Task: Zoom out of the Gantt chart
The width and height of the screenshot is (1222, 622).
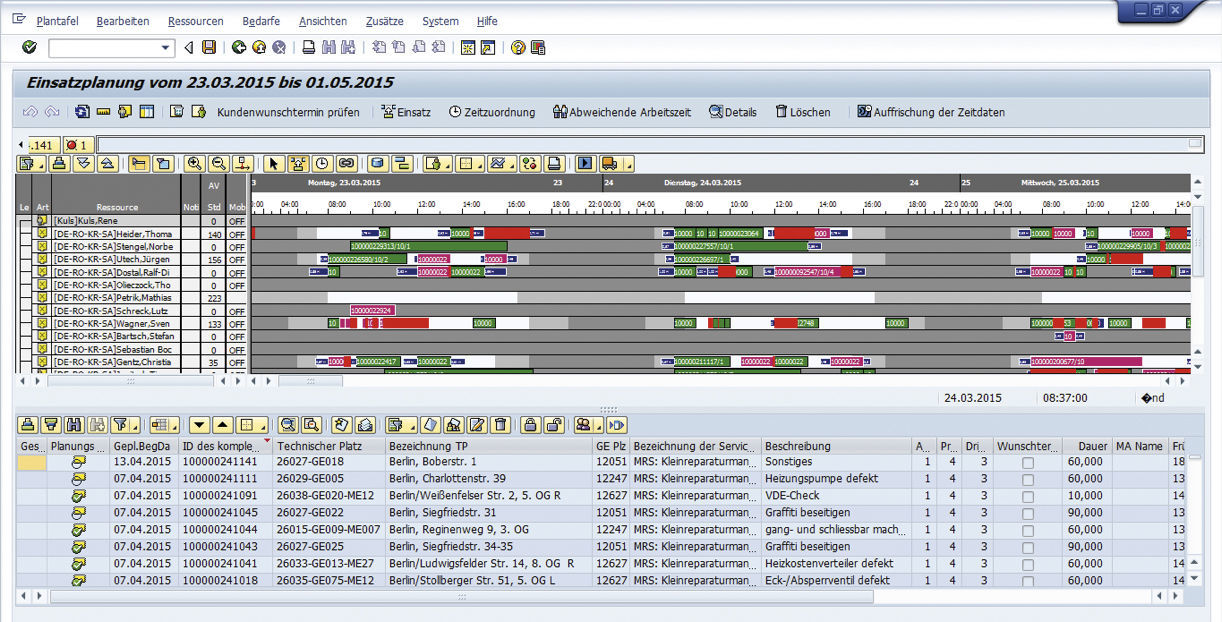Action: (x=220, y=163)
